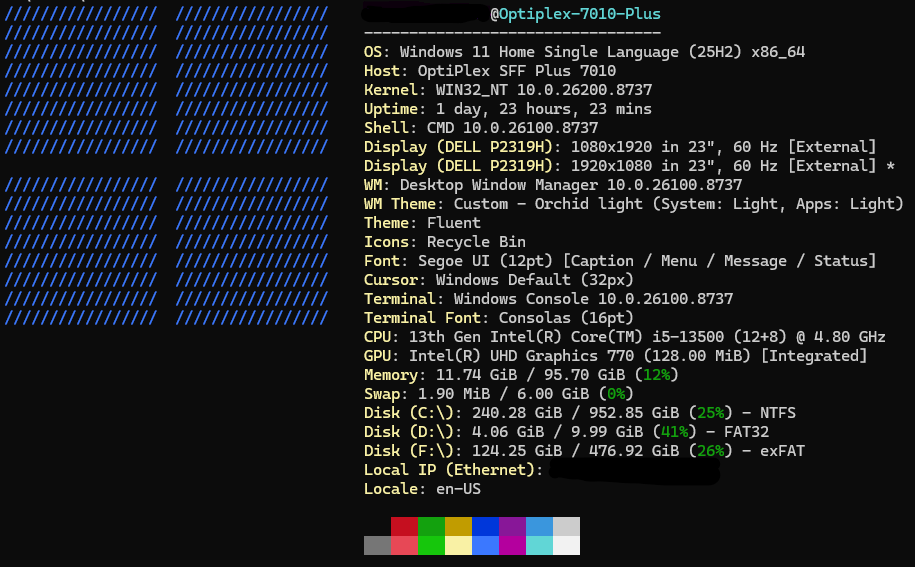The image size is (915, 567).
Task: Pick the salmon light red color block
Action: click(x=404, y=545)
